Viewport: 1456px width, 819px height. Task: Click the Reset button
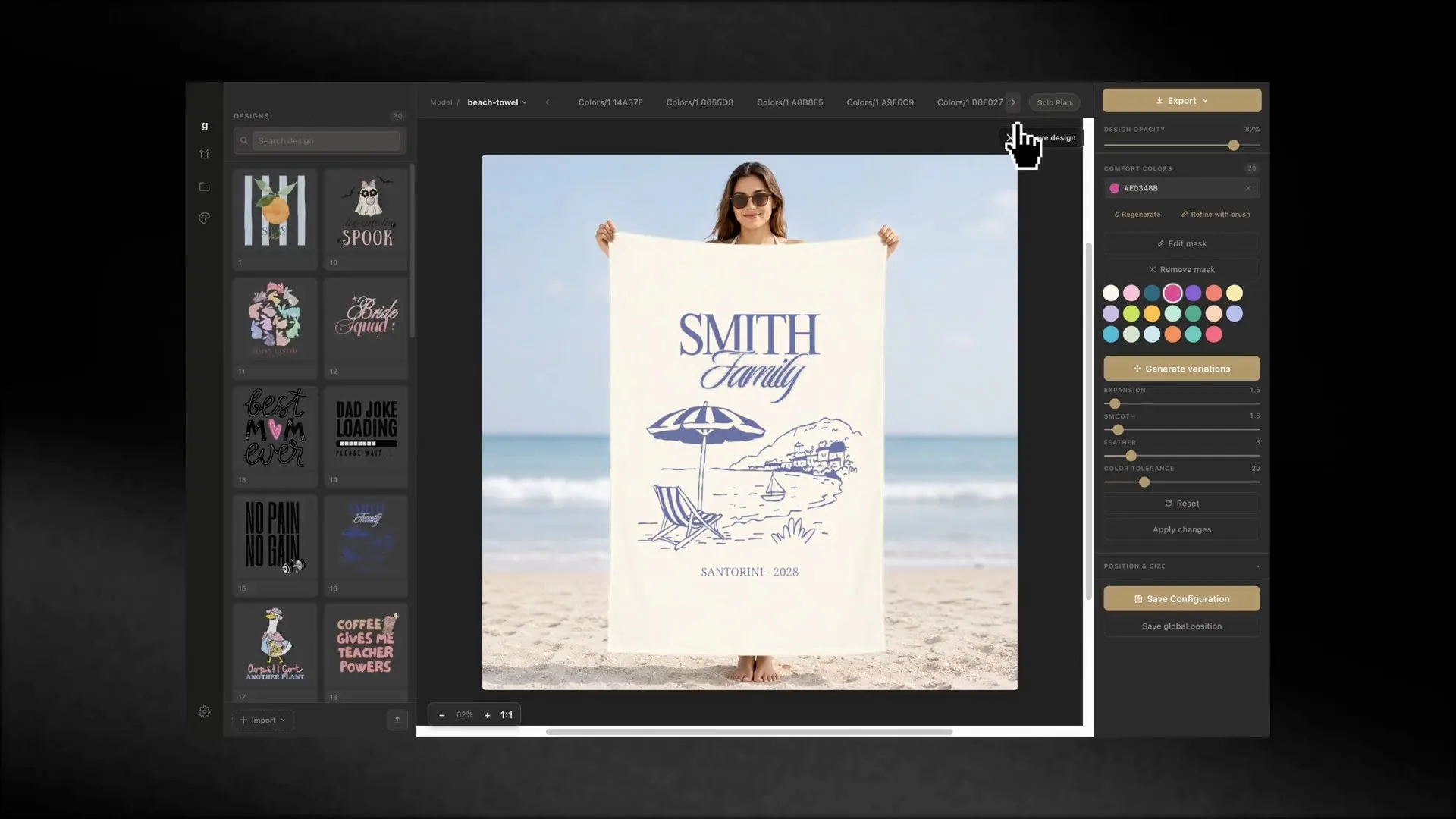(x=1182, y=504)
